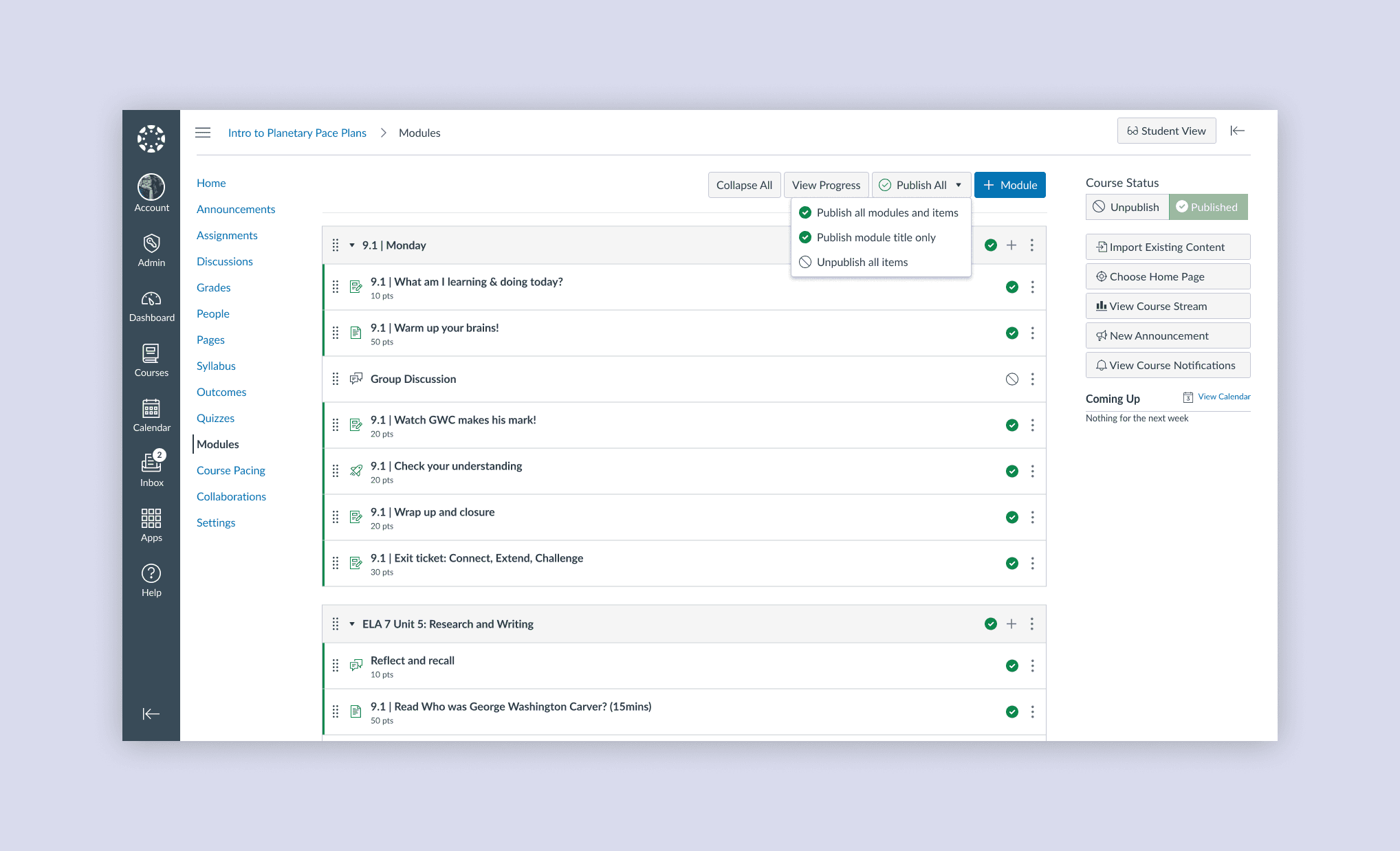
Task: Grab drag handle of Group Discussion item
Action: (x=336, y=379)
